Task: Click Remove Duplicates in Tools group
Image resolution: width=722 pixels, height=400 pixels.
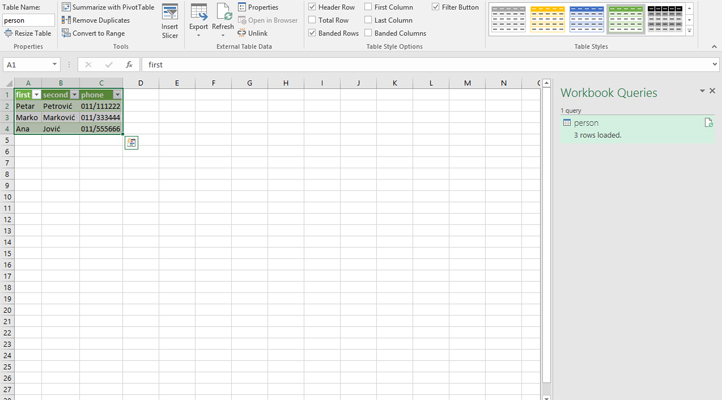Action: tap(96, 20)
